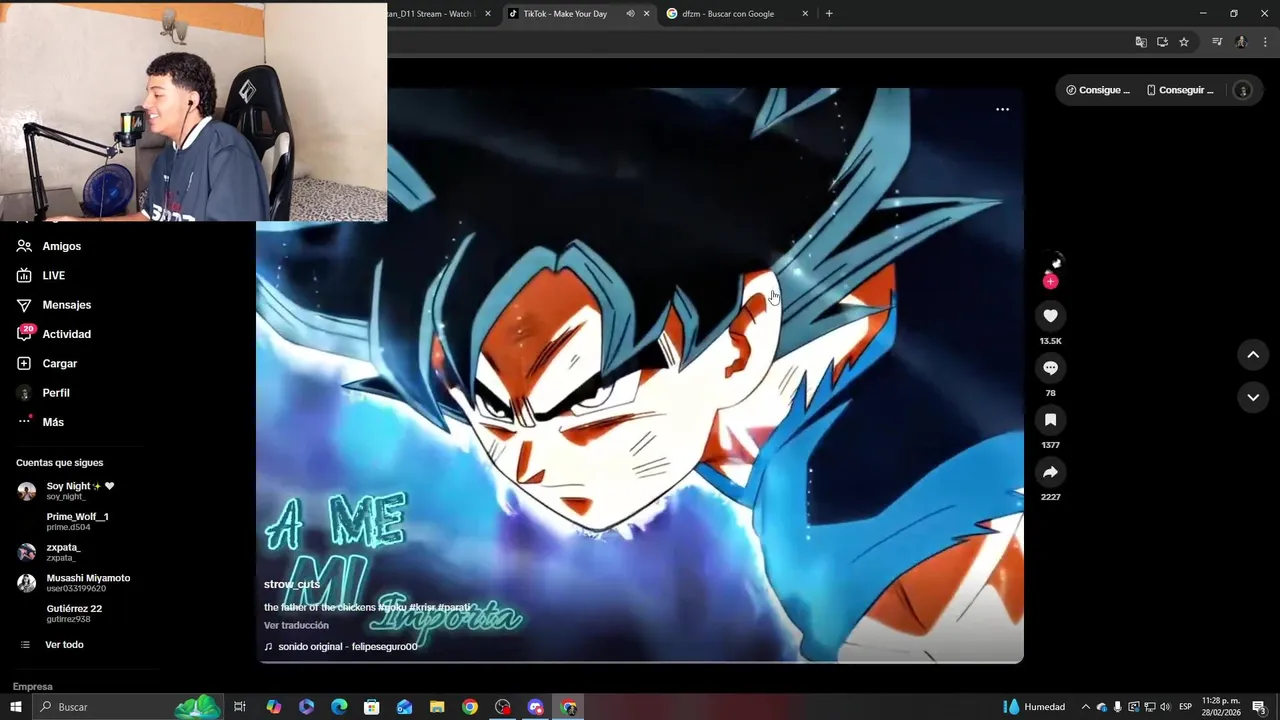Click the Conseguir app button
The image size is (1280, 720).
[1180, 90]
